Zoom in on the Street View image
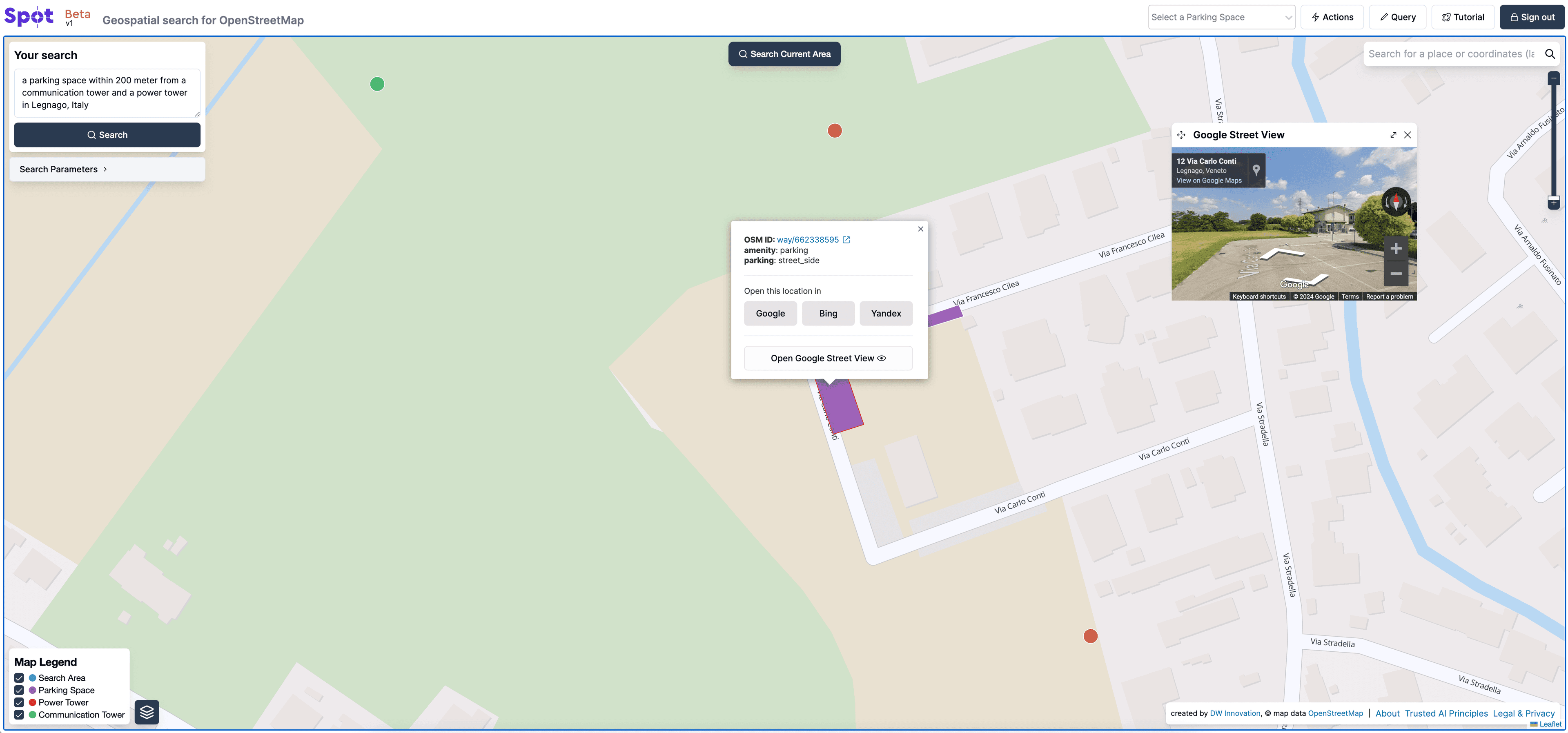This screenshot has height=733, width=1568. pos(1396,248)
